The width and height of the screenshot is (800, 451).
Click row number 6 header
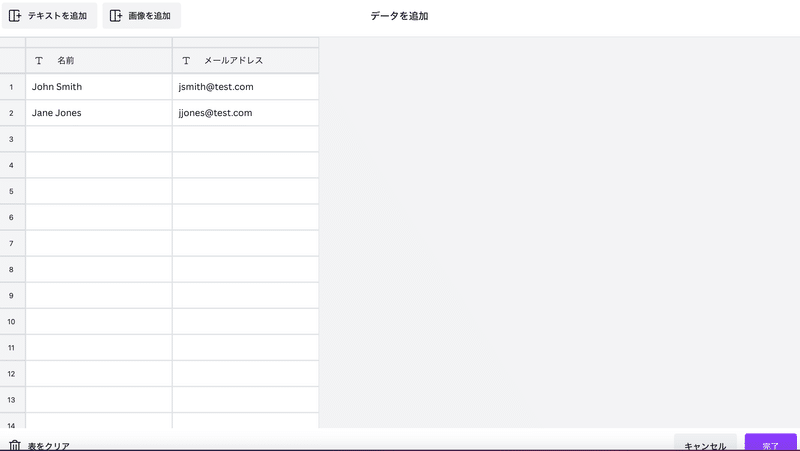click(12, 217)
